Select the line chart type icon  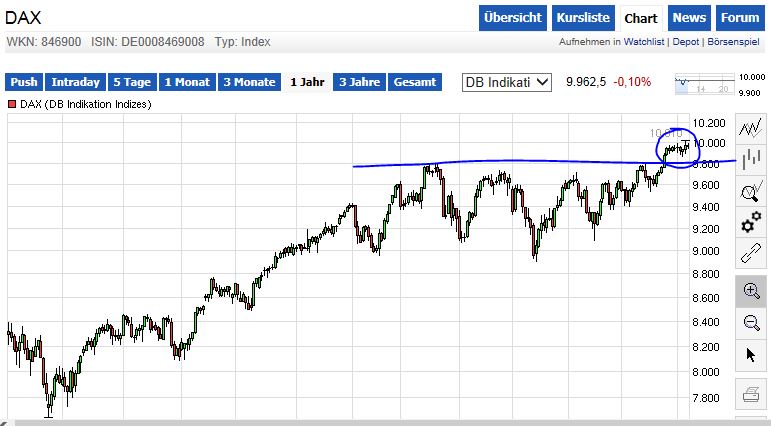750,128
